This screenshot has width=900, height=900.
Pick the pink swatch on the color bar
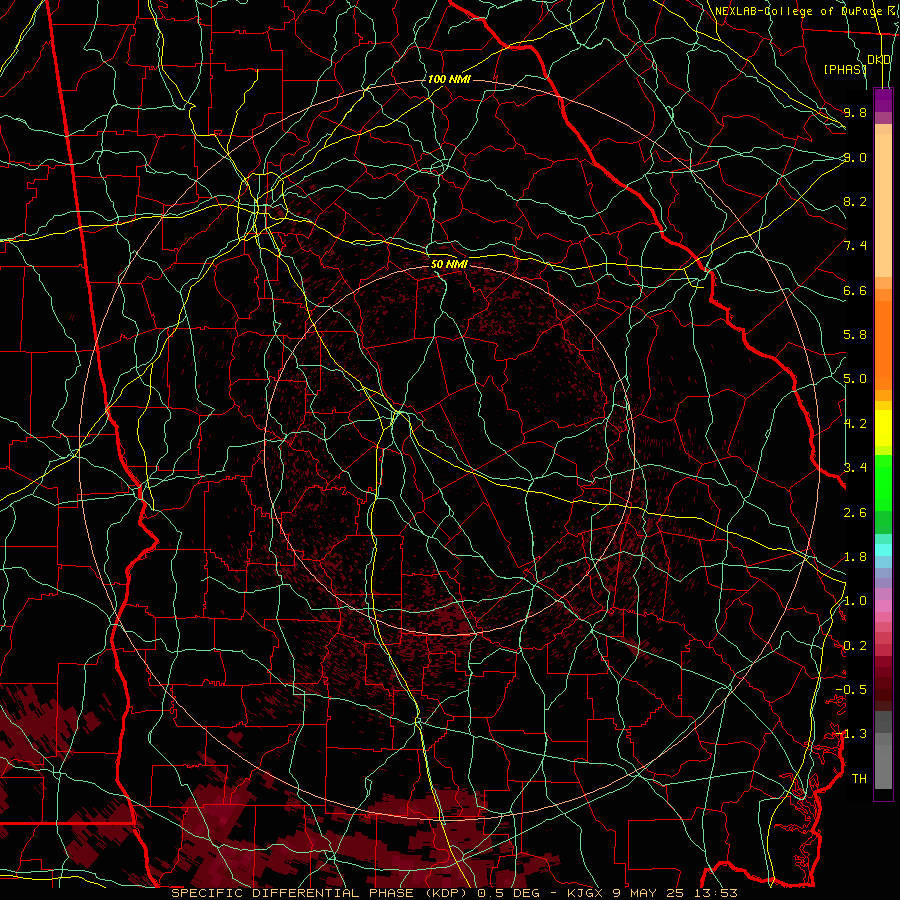(x=883, y=606)
